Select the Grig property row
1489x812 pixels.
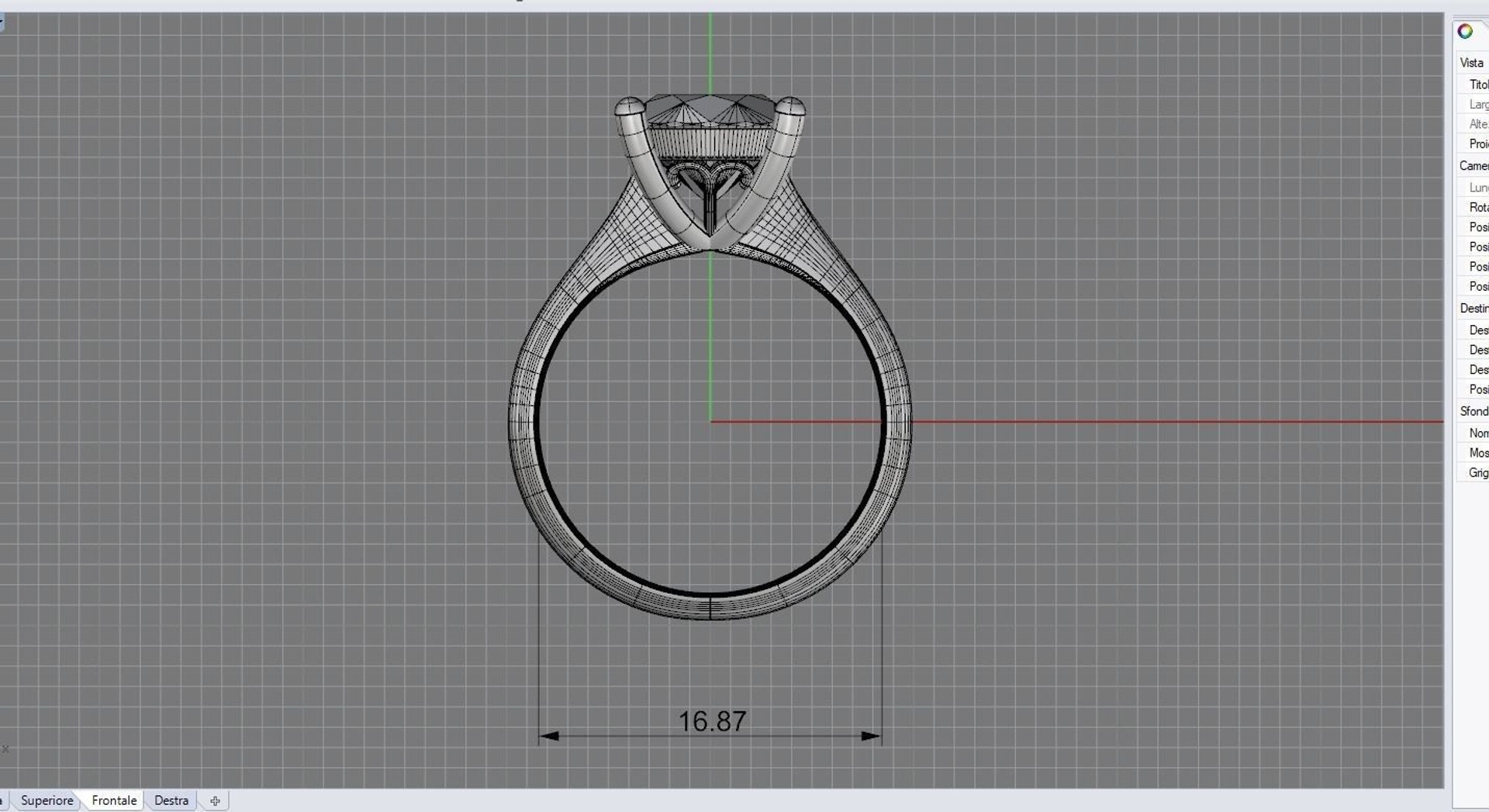pyautogui.click(x=1473, y=472)
